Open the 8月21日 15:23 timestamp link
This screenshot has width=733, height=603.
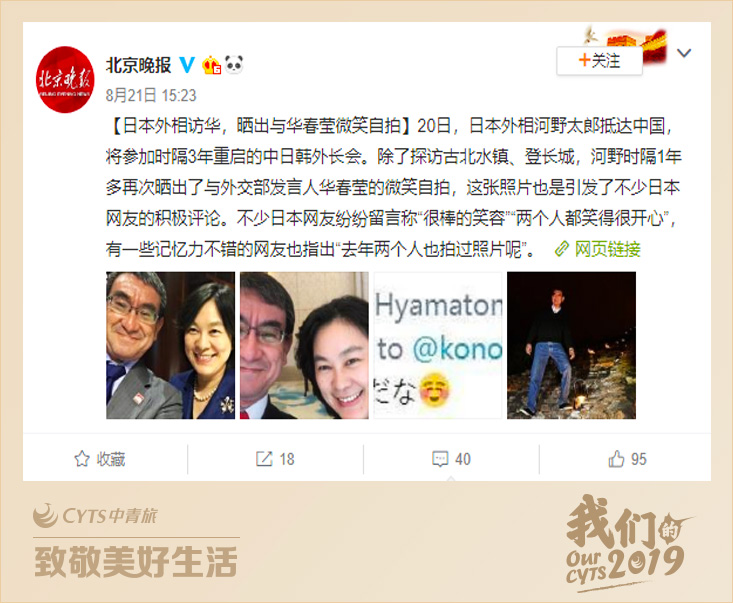[151, 95]
